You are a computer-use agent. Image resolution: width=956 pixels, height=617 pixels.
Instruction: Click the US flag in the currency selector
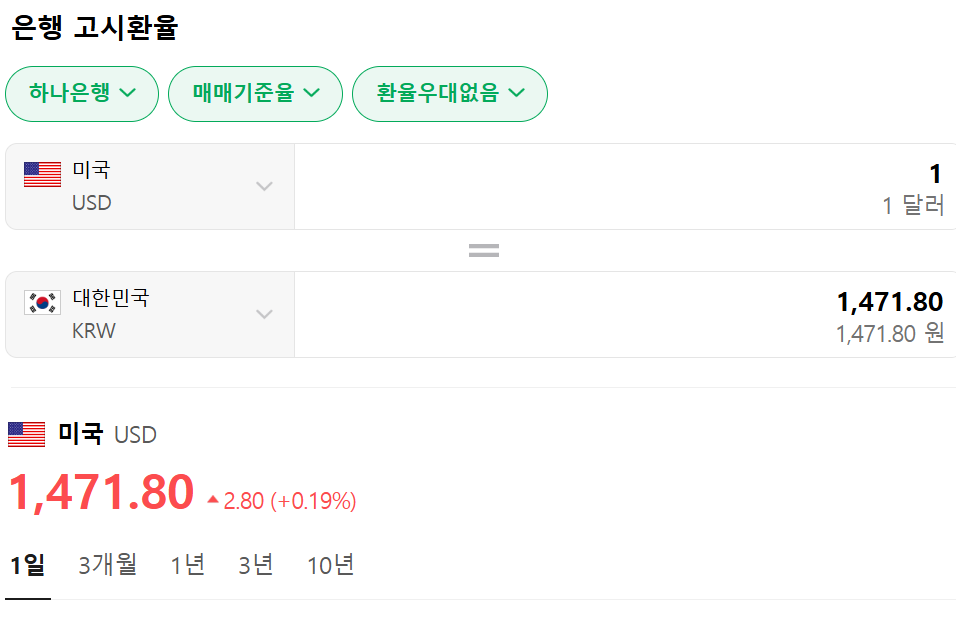pos(42,175)
